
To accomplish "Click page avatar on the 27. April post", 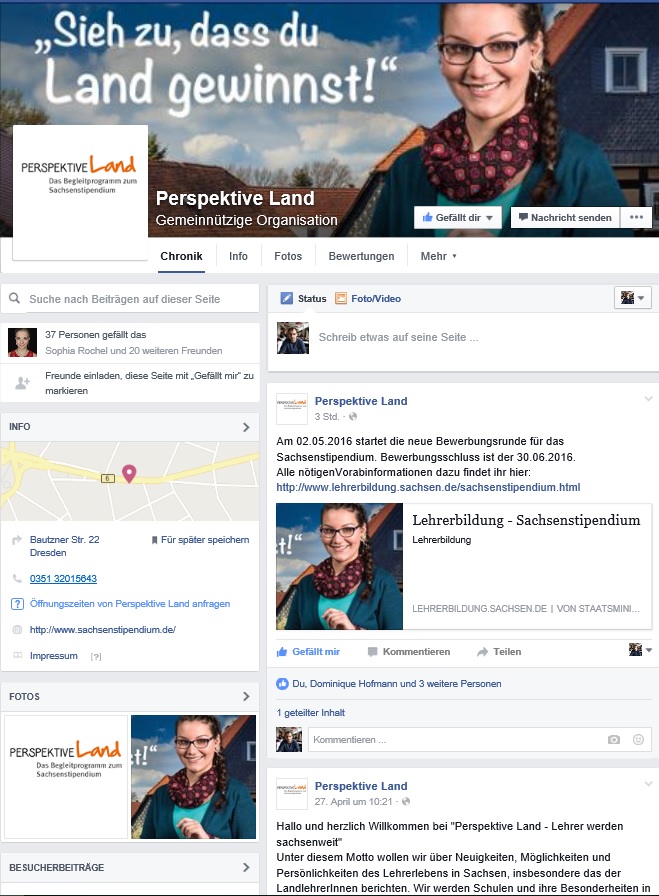I will point(292,794).
